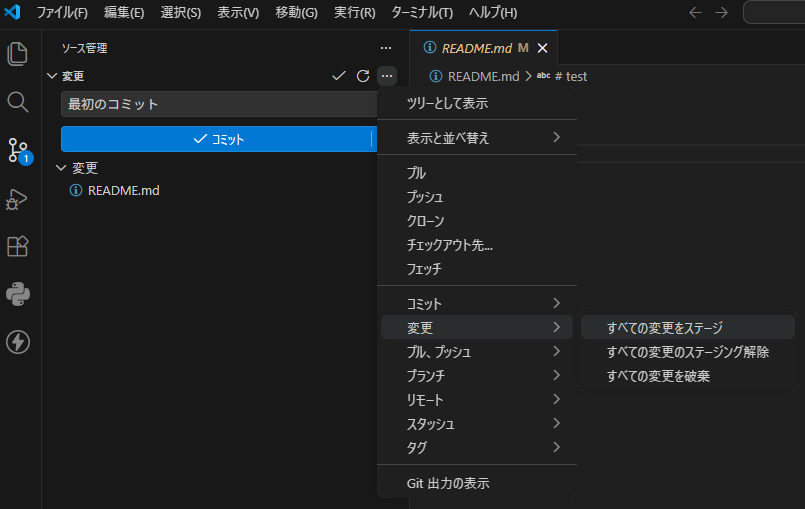Click the lightning bolt icon in activity bar

point(18,342)
